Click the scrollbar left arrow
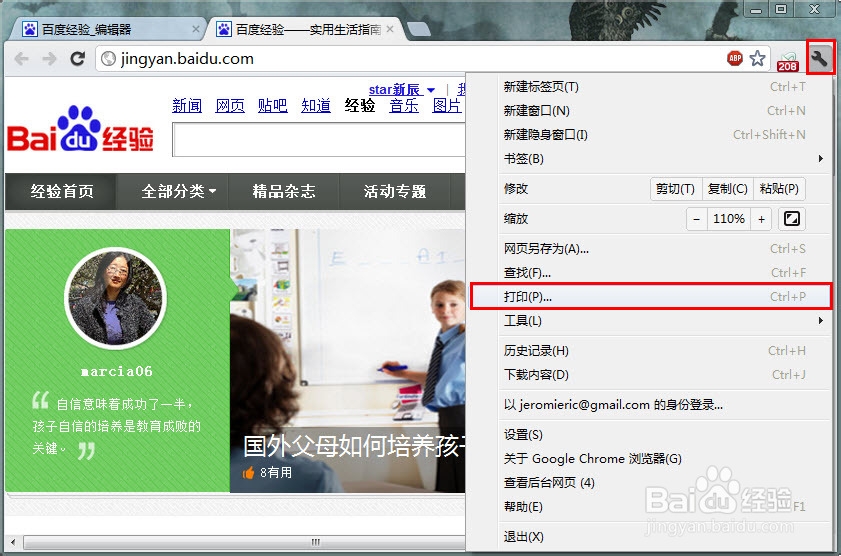 point(12,542)
